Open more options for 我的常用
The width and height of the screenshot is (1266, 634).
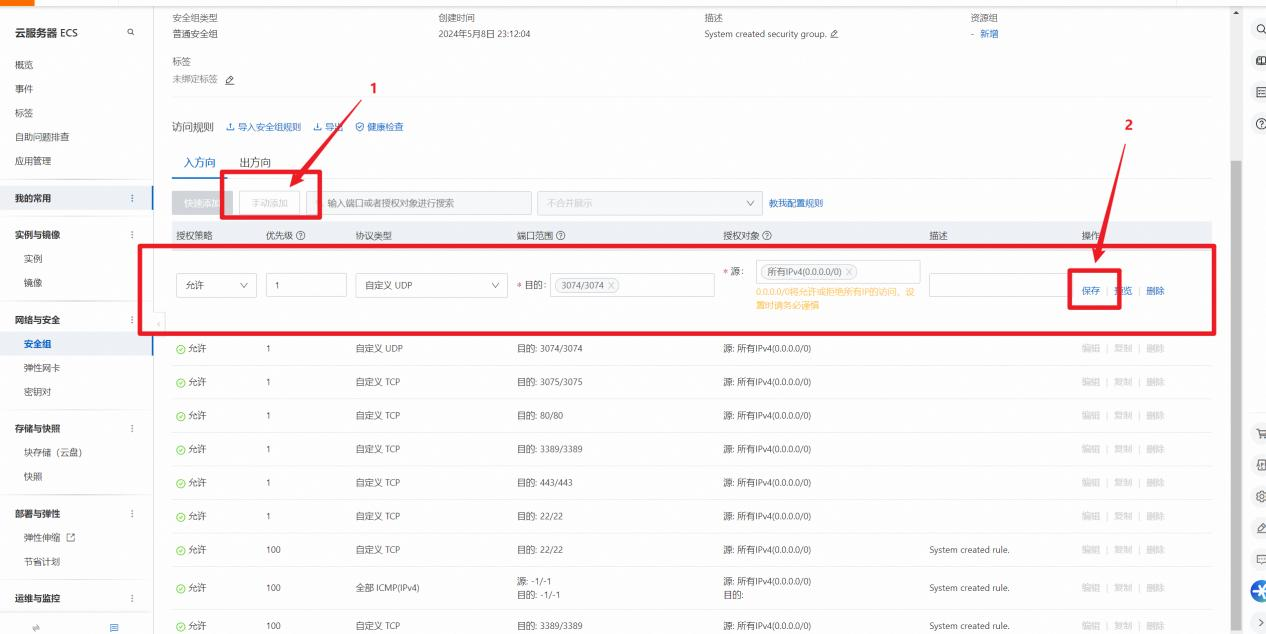(132, 199)
